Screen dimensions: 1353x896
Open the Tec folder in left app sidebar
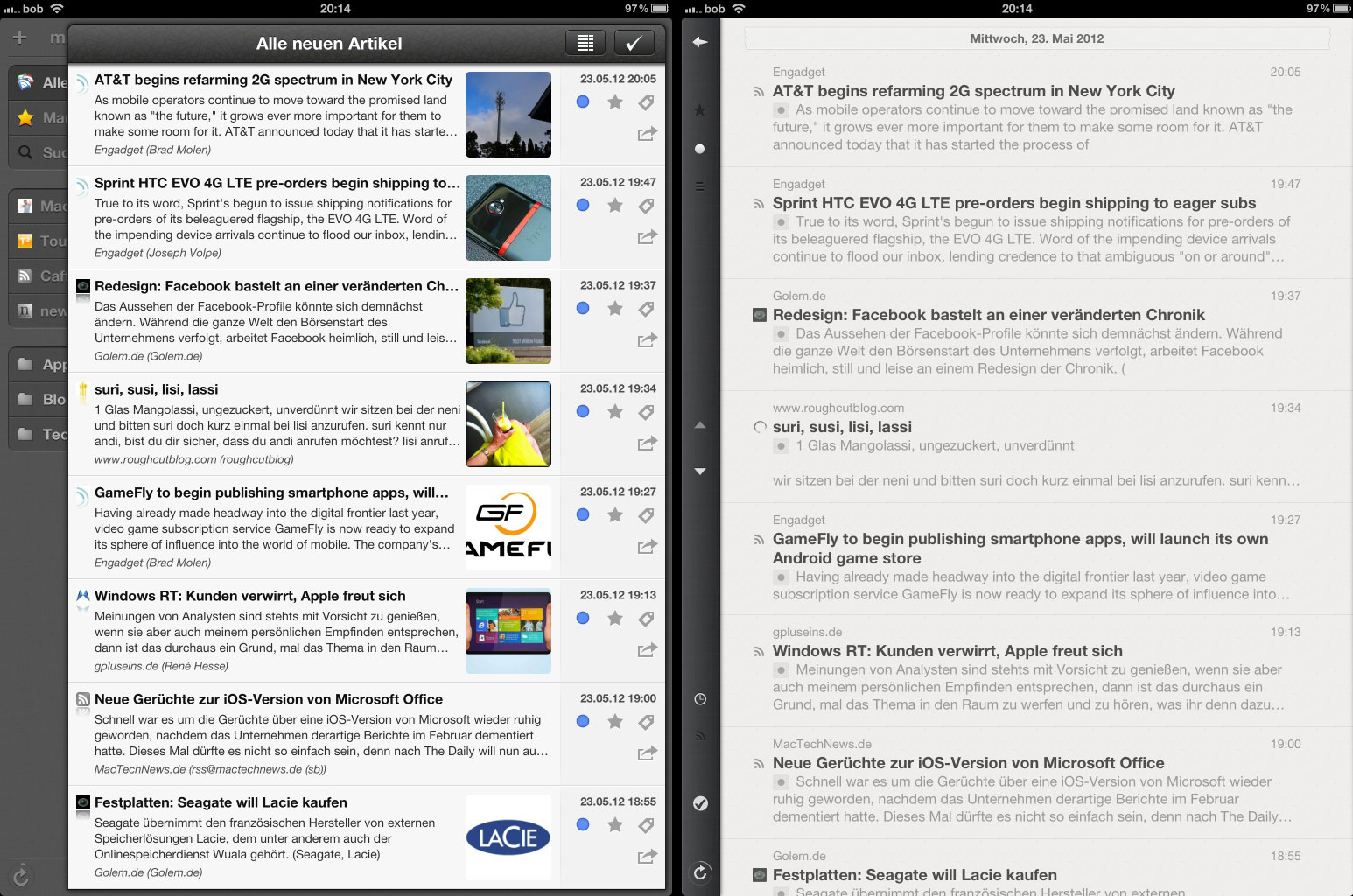coord(39,434)
